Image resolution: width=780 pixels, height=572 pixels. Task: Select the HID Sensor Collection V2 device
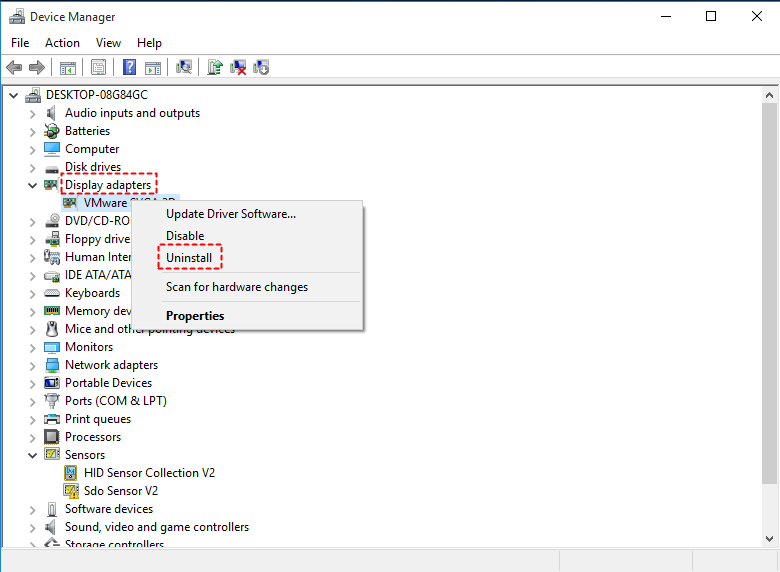(149, 473)
